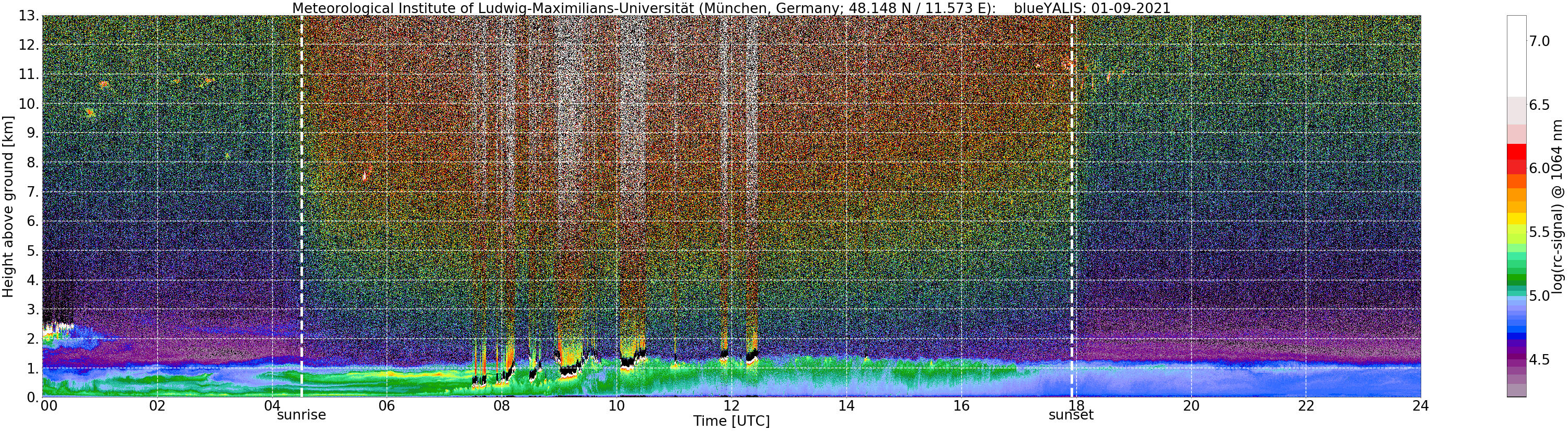
Task: Click the time-axis tick label '08'
Action: click(502, 406)
